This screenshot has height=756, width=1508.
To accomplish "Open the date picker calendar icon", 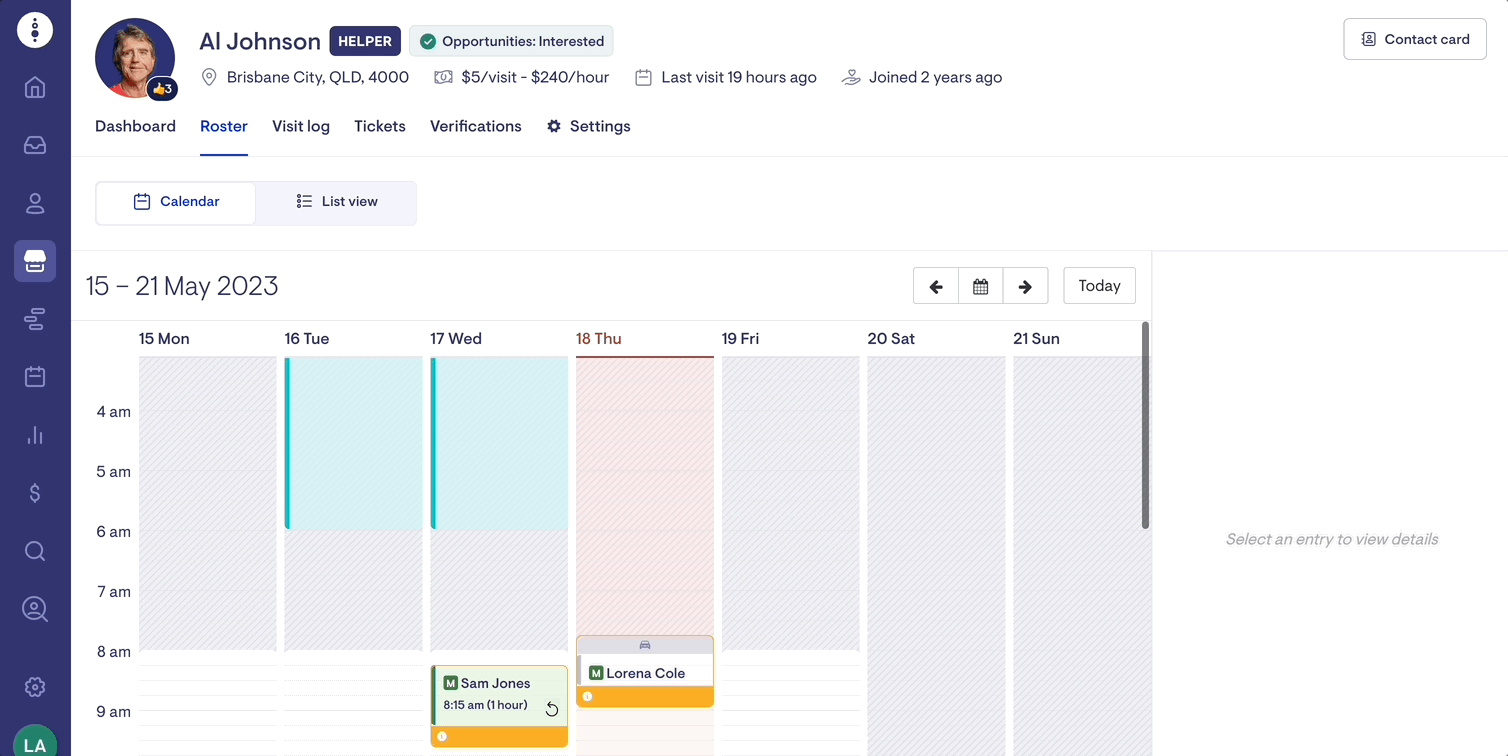I will (x=981, y=286).
